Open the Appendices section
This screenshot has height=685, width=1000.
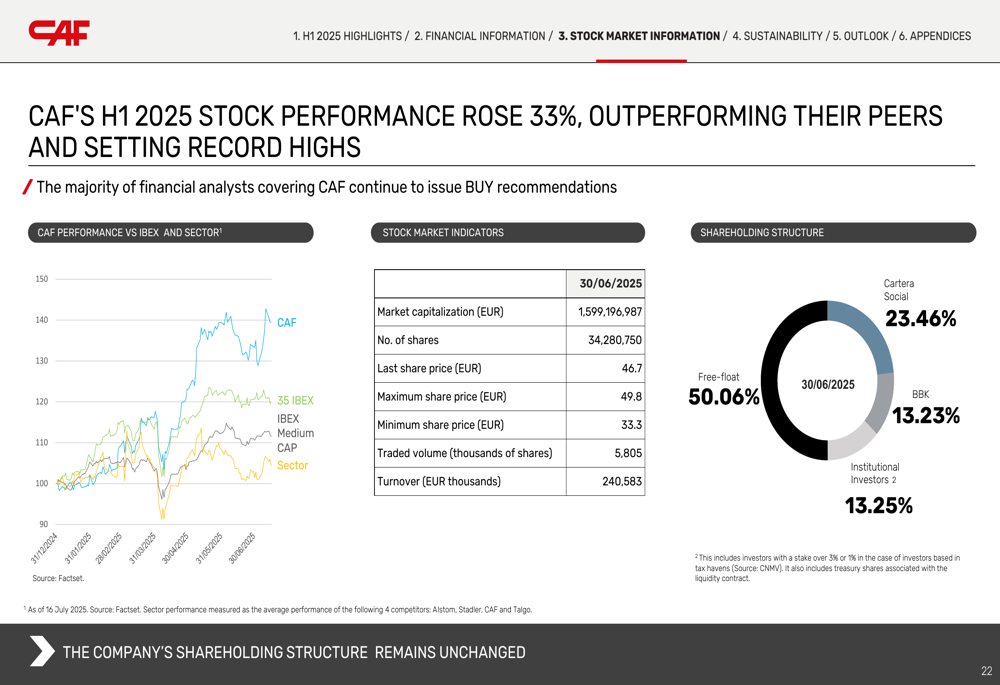pyautogui.click(x=935, y=36)
